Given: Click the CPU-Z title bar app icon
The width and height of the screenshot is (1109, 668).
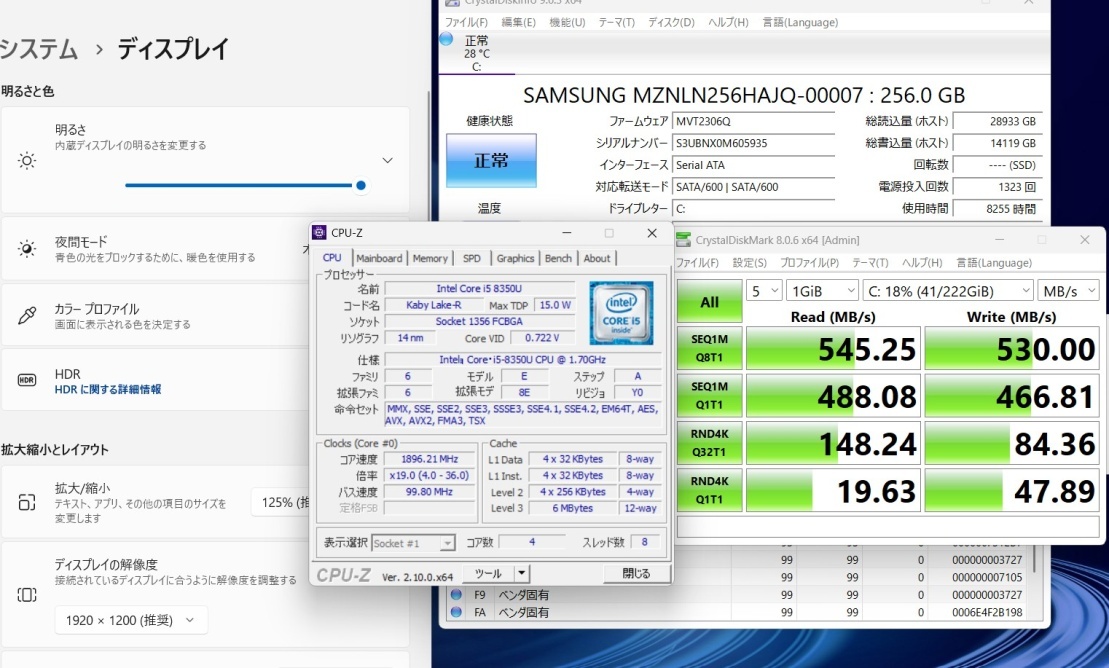Looking at the screenshot, I should (x=320, y=232).
